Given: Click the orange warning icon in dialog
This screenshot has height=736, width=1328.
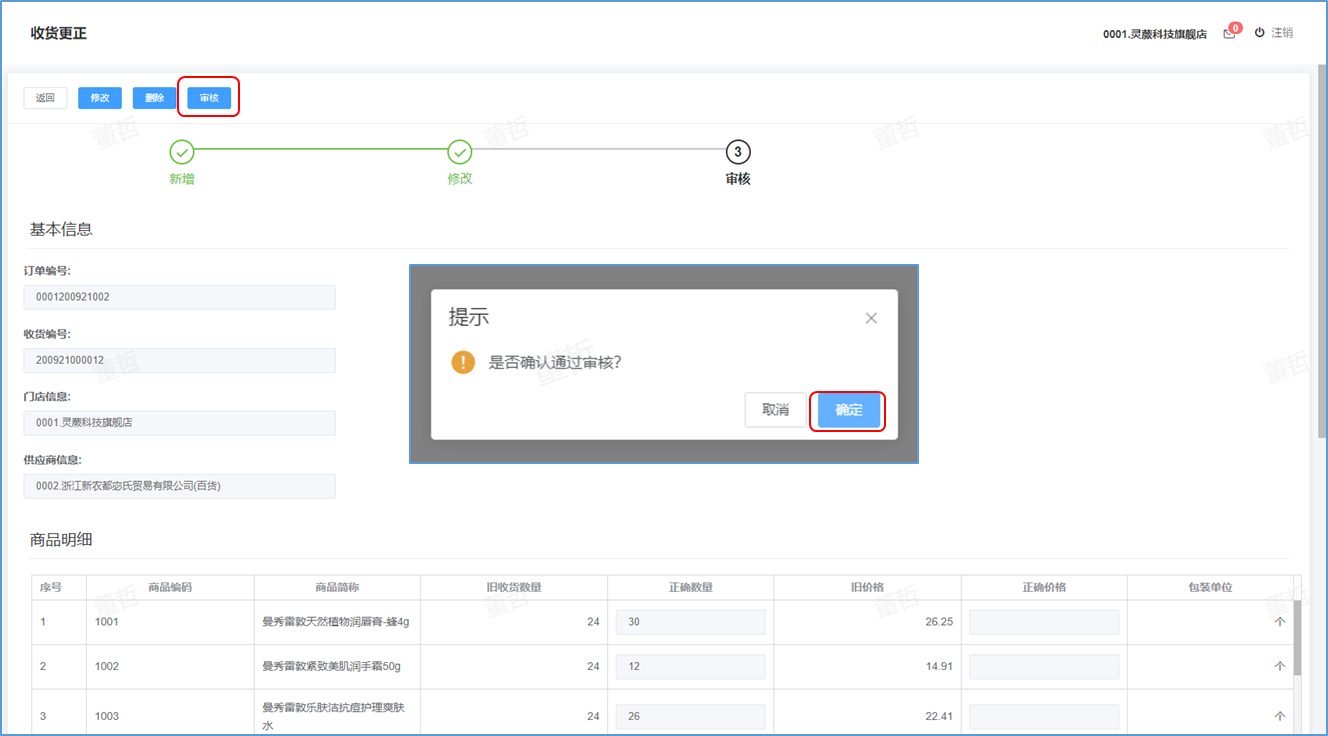Looking at the screenshot, I should [x=463, y=362].
